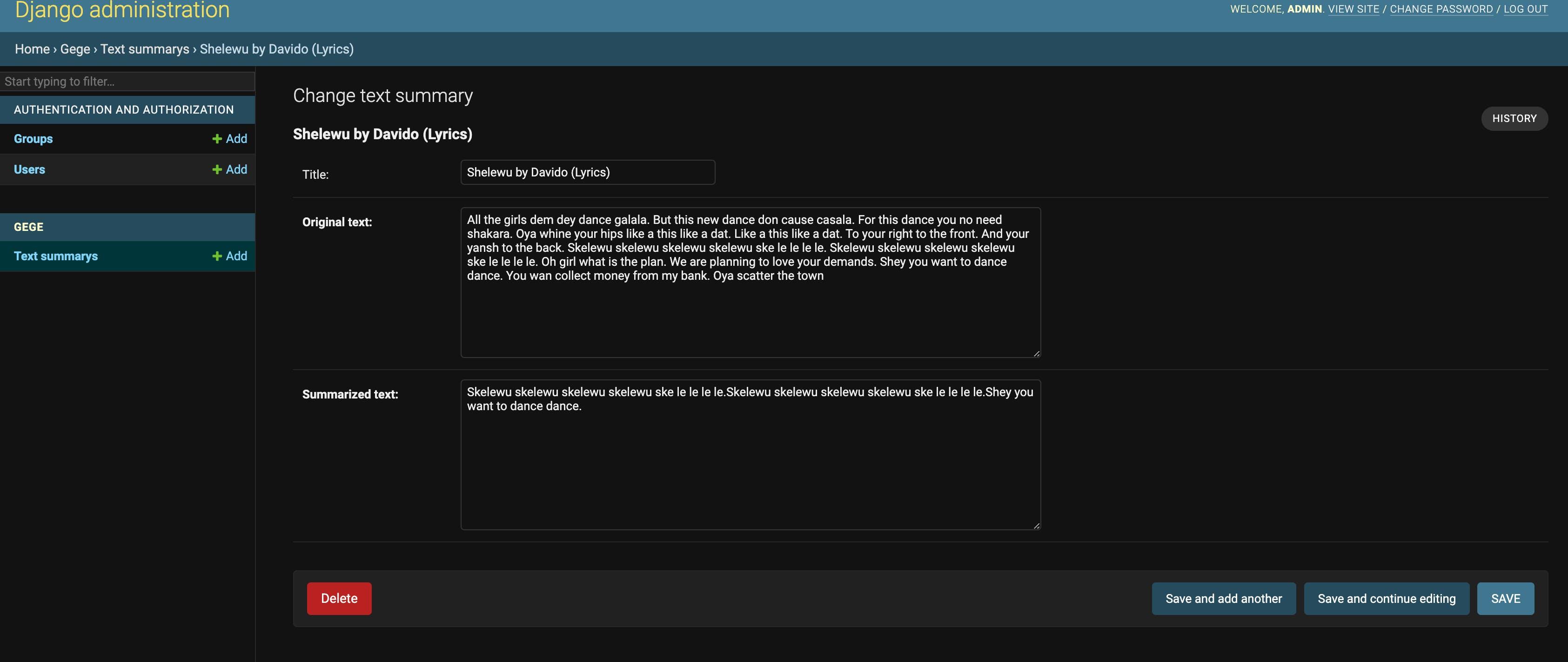The image size is (1568, 662).
Task: Click the sidebar filter search box
Action: [x=127, y=81]
